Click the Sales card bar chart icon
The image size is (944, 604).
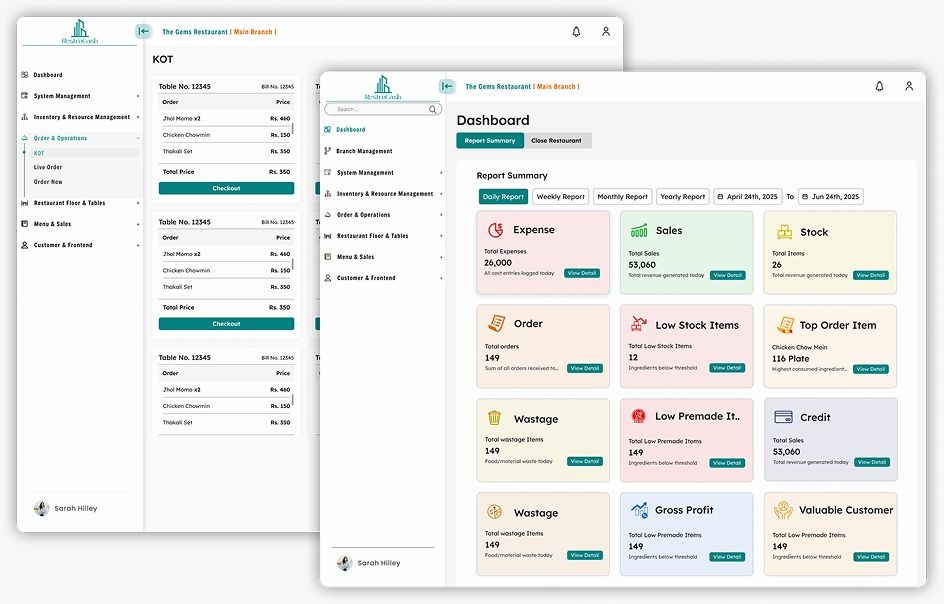638,231
